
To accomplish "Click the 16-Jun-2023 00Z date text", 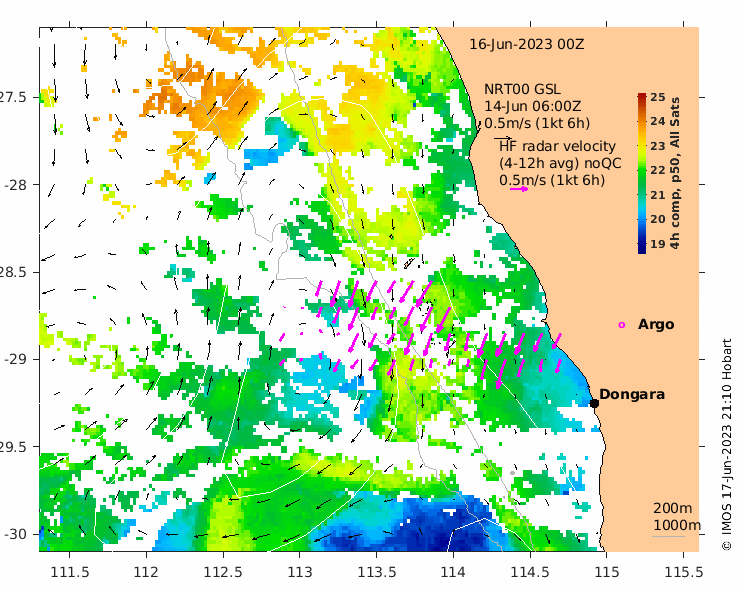I will 527,44.
